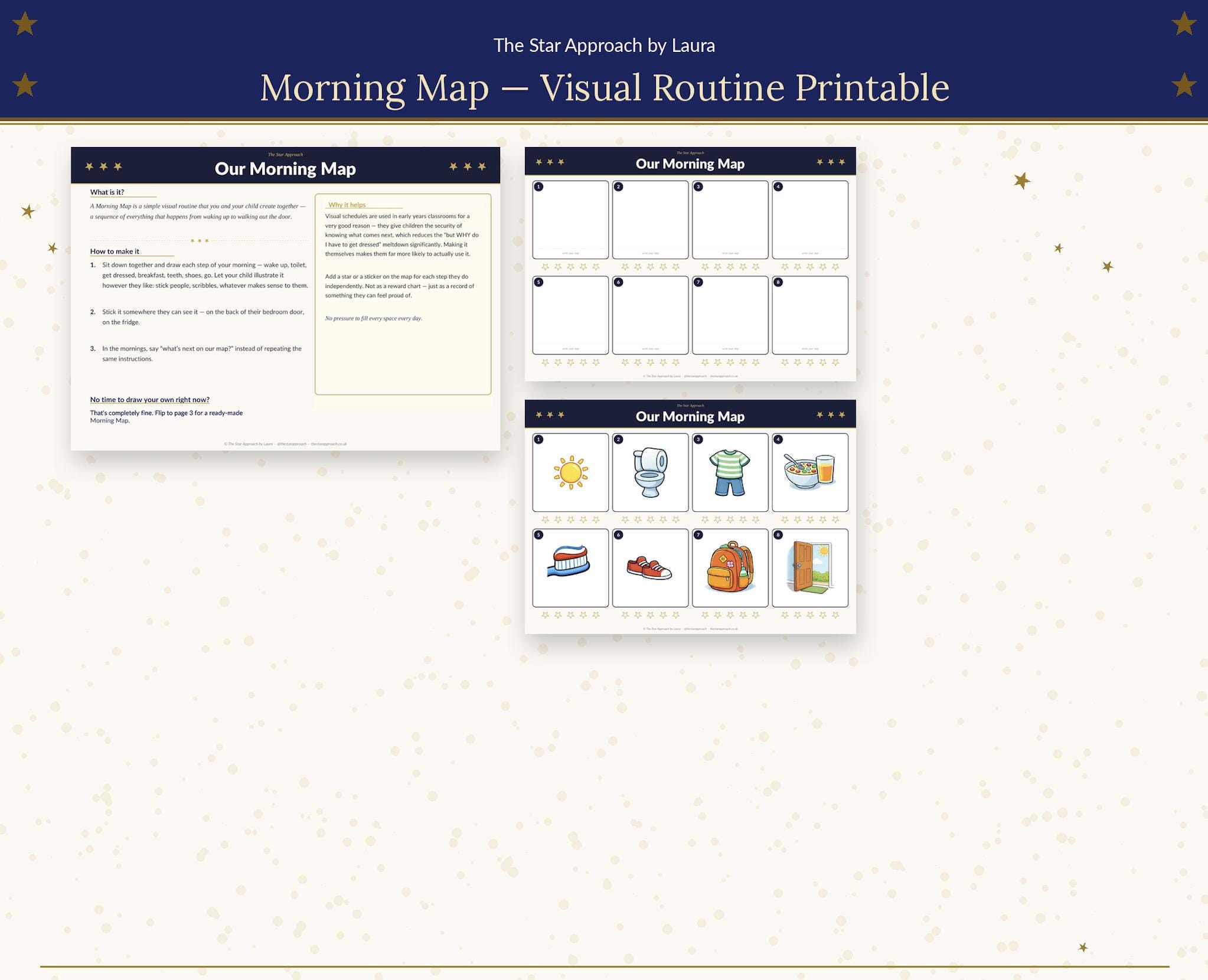
Task: Click the 'What is it?' heading
Action: (107, 192)
